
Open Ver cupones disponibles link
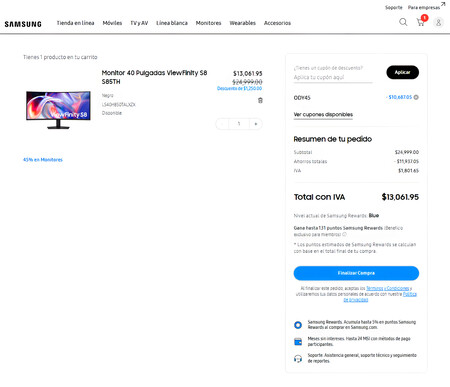click(x=323, y=114)
